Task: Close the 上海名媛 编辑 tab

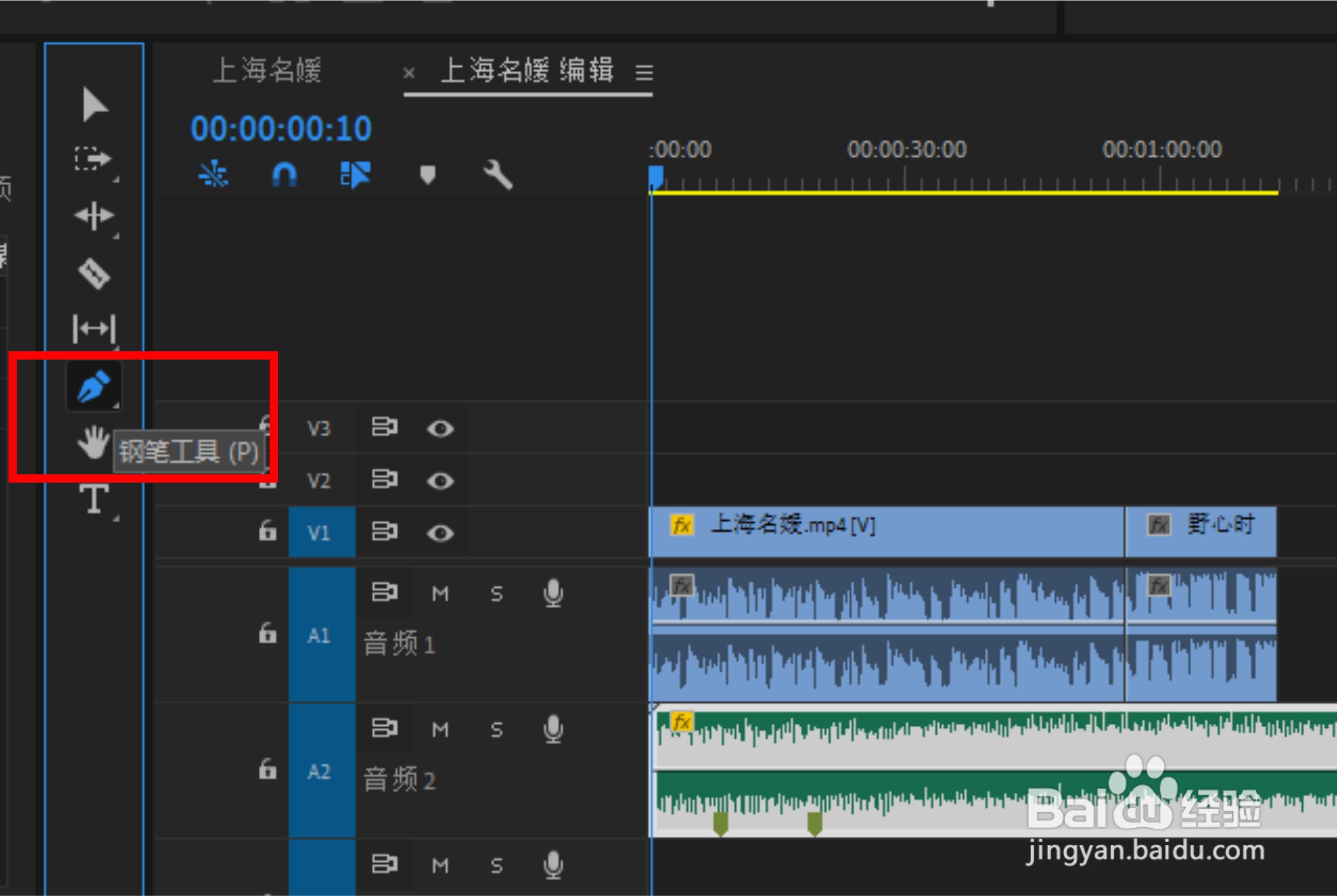Action: click(408, 73)
